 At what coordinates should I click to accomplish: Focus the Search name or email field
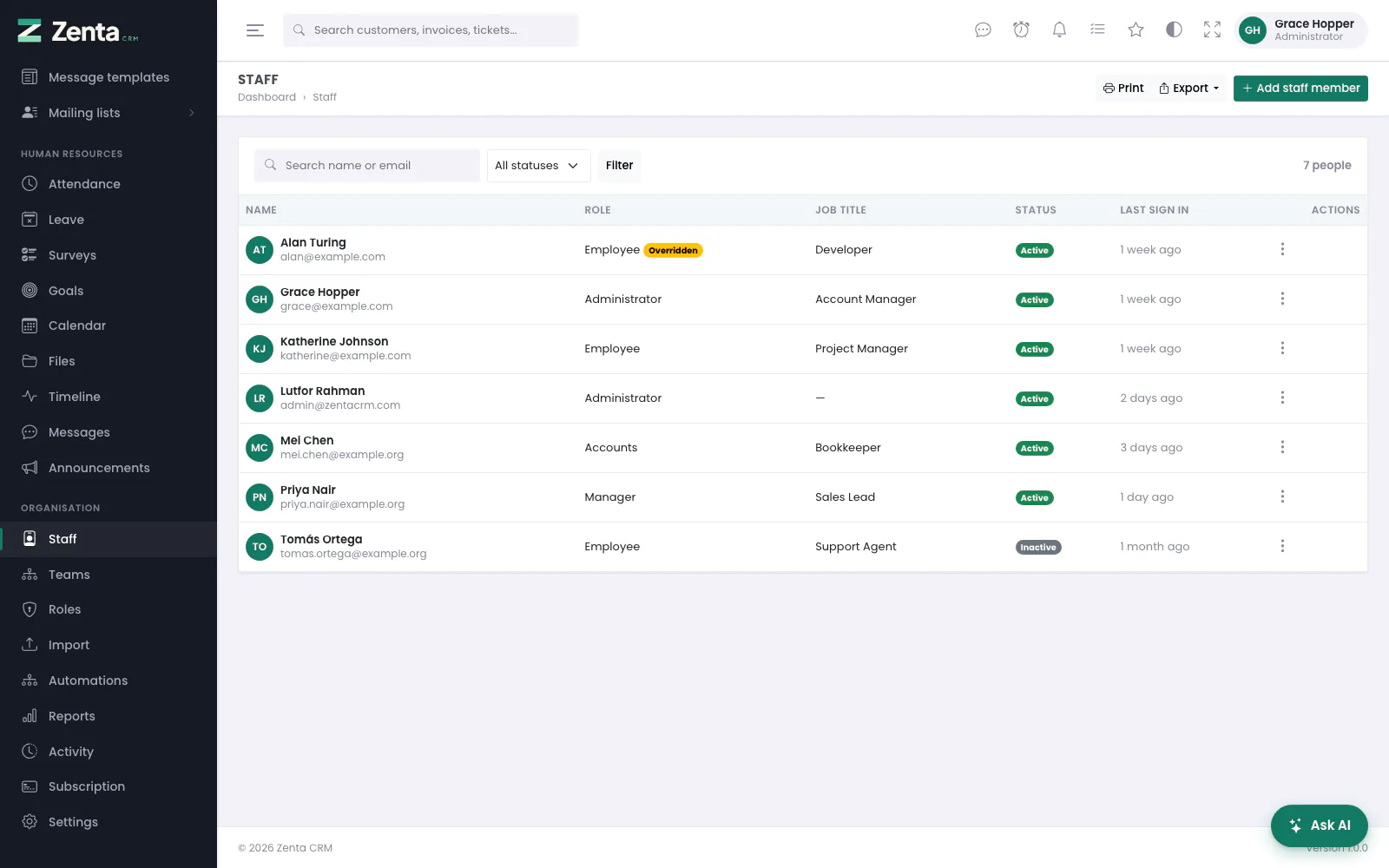(x=366, y=166)
